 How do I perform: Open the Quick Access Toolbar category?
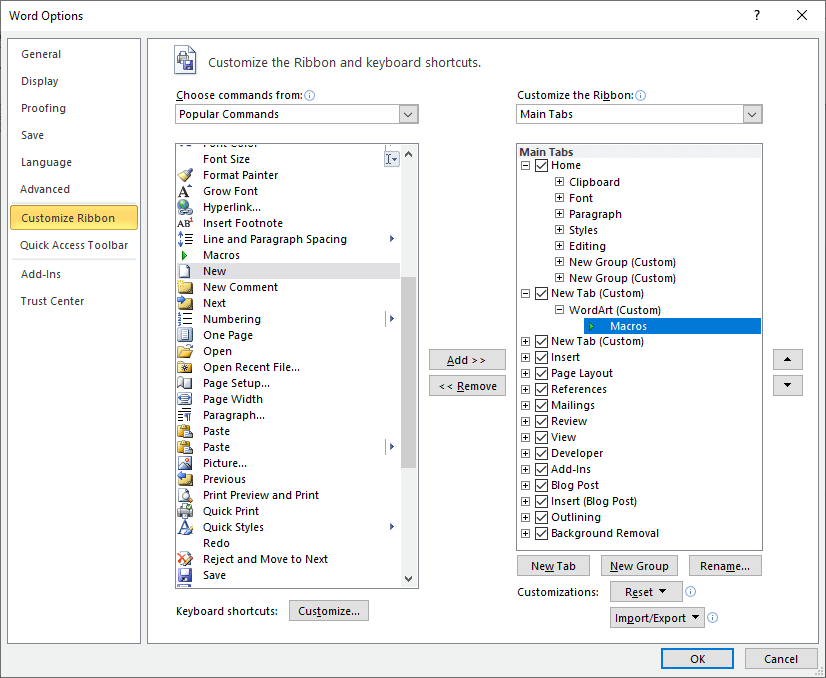(74, 245)
